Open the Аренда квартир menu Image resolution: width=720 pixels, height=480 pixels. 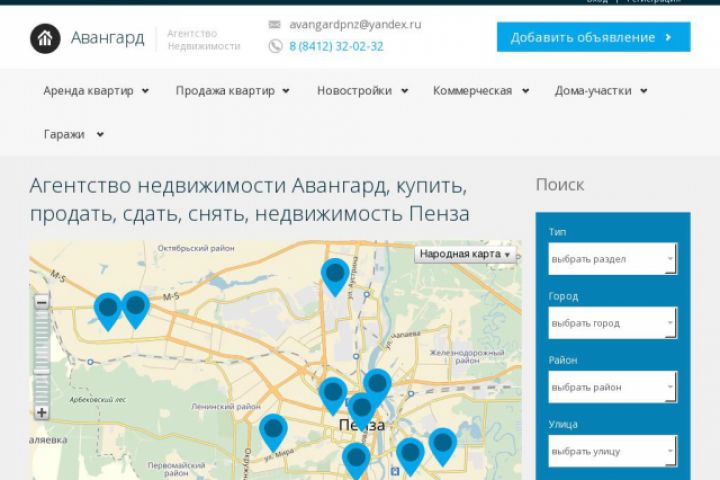(x=89, y=91)
